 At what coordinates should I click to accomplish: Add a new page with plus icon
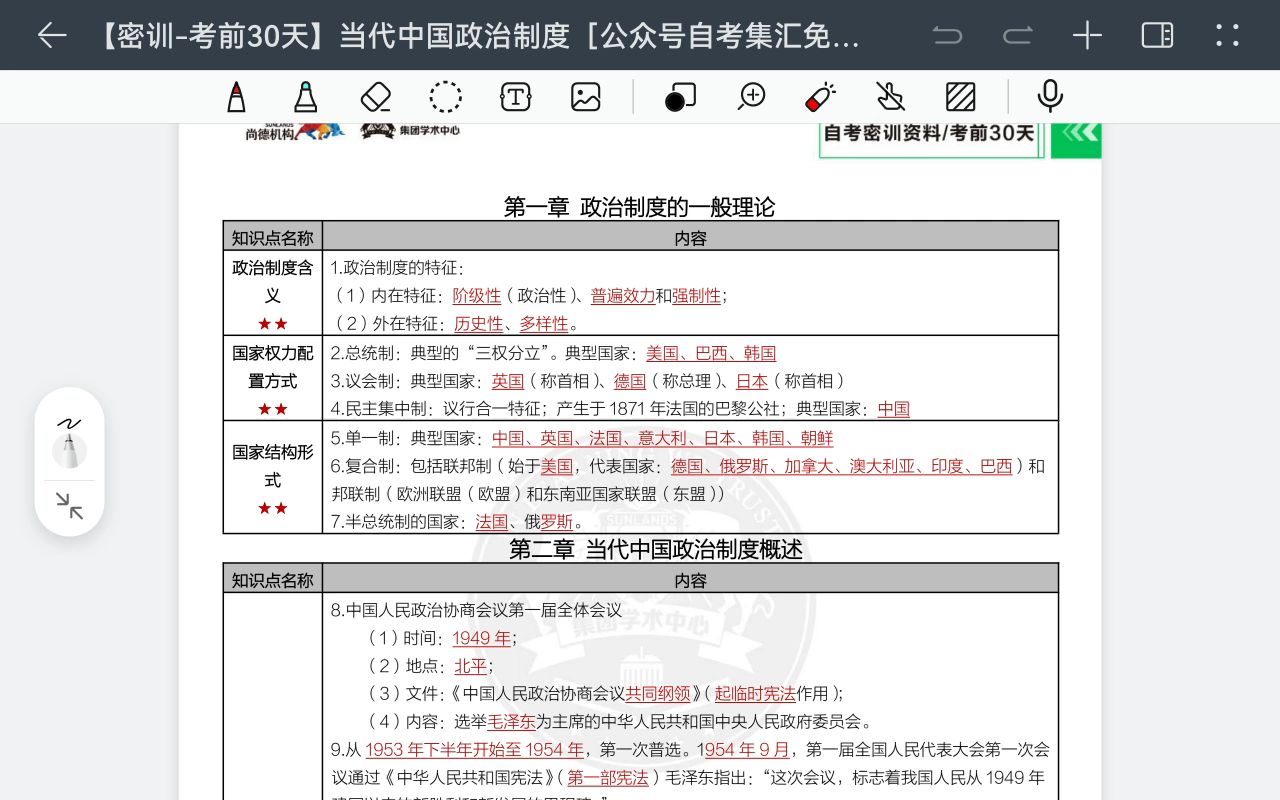[x=1087, y=36]
